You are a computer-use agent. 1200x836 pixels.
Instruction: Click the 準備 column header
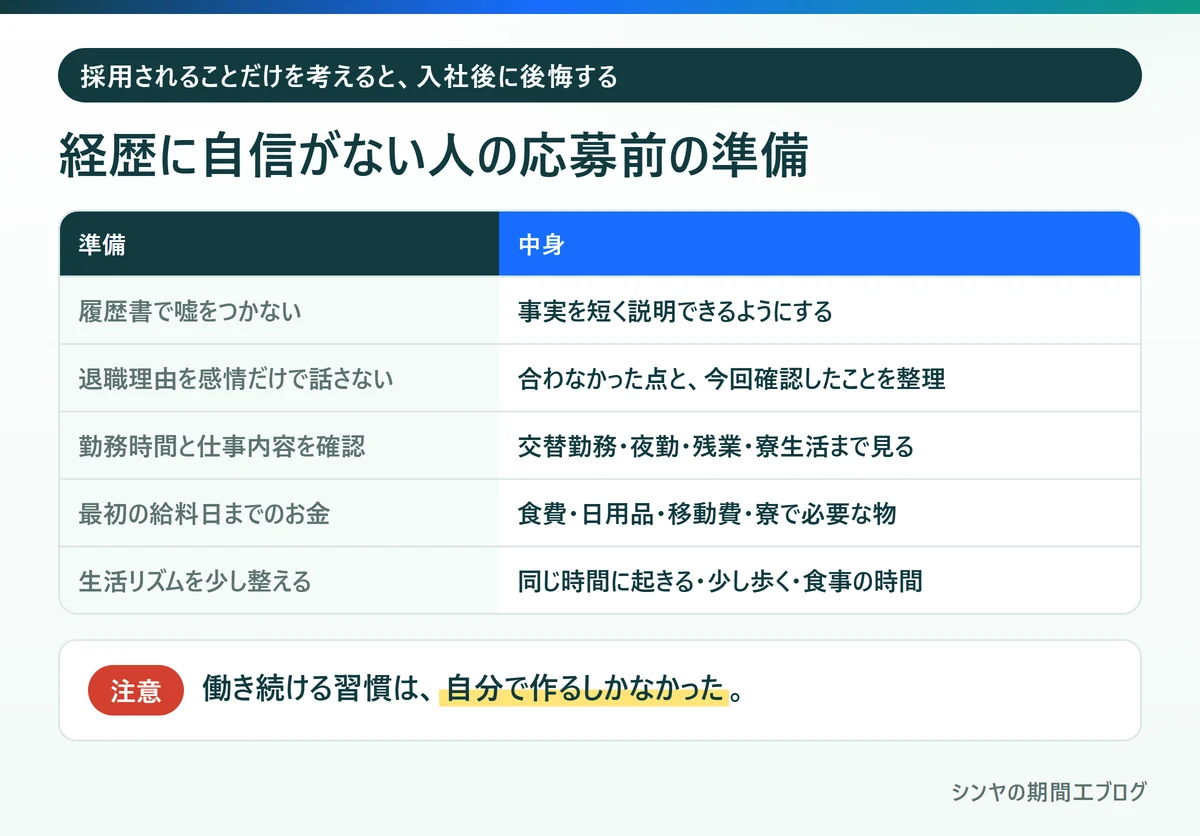(279, 244)
